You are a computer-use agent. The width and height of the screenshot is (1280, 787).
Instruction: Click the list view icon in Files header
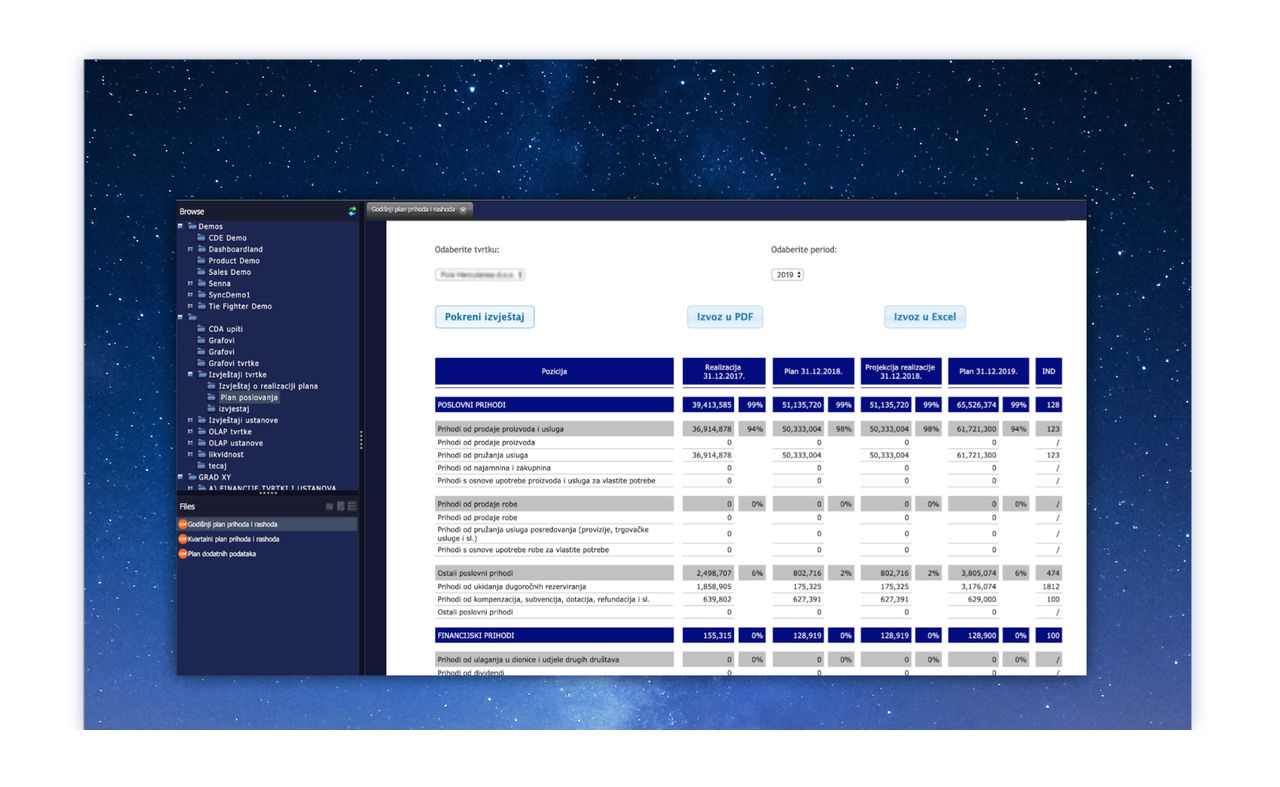[x=352, y=507]
